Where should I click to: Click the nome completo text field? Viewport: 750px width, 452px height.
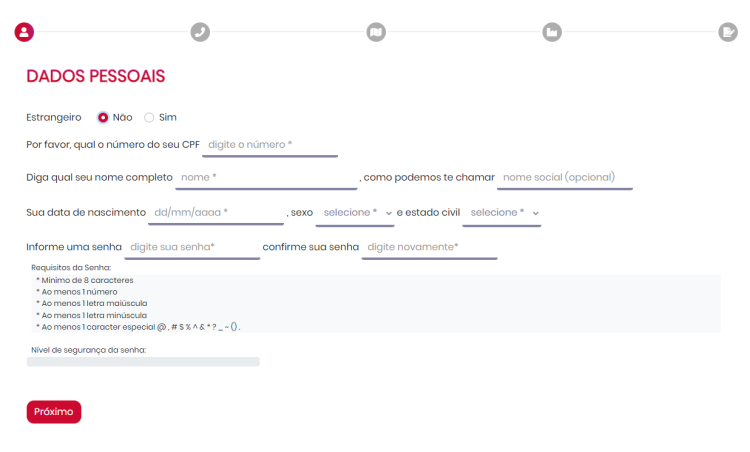point(266,178)
